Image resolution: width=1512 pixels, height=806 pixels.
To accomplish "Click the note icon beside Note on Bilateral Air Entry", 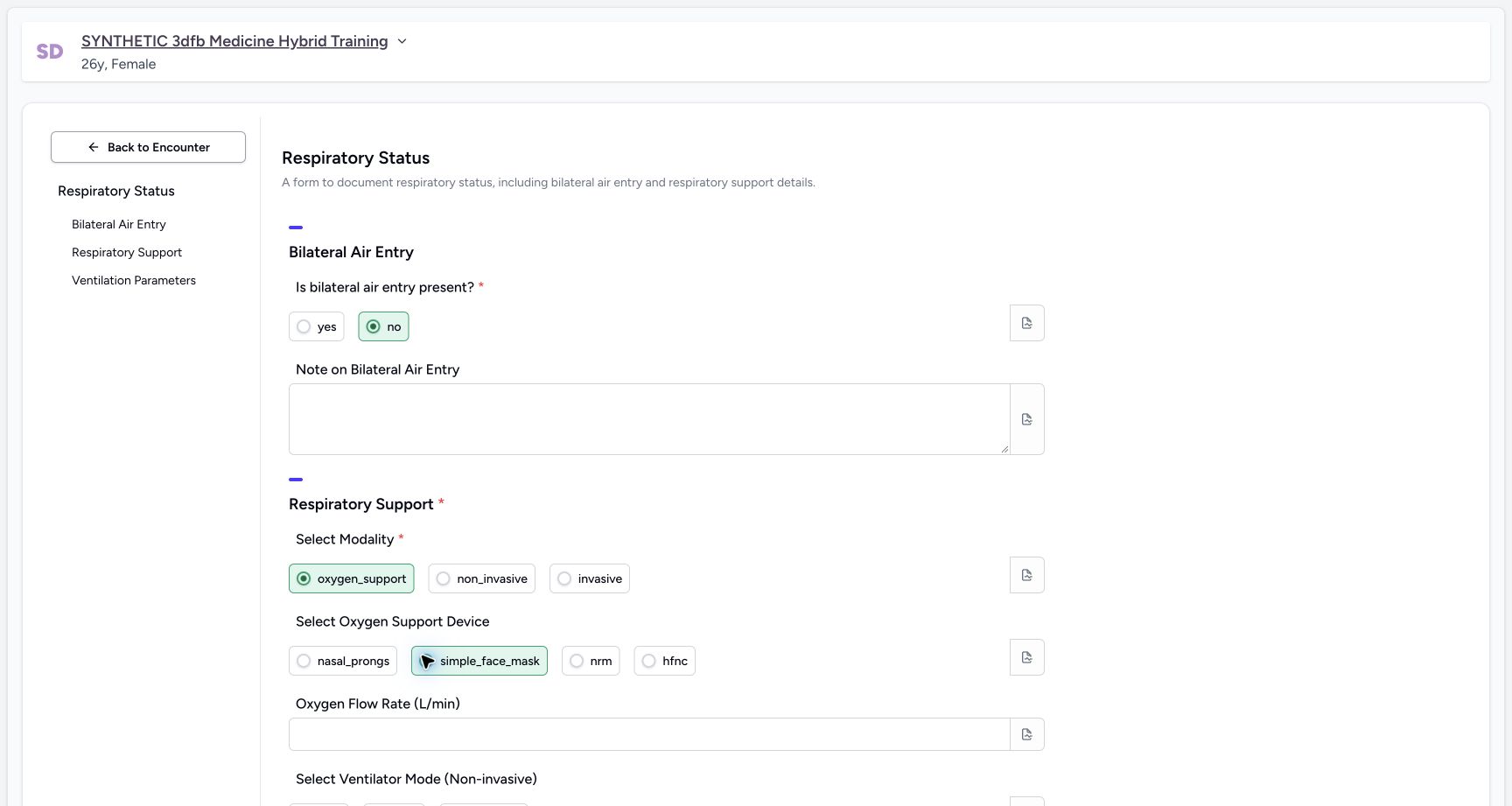I will click(1026, 419).
